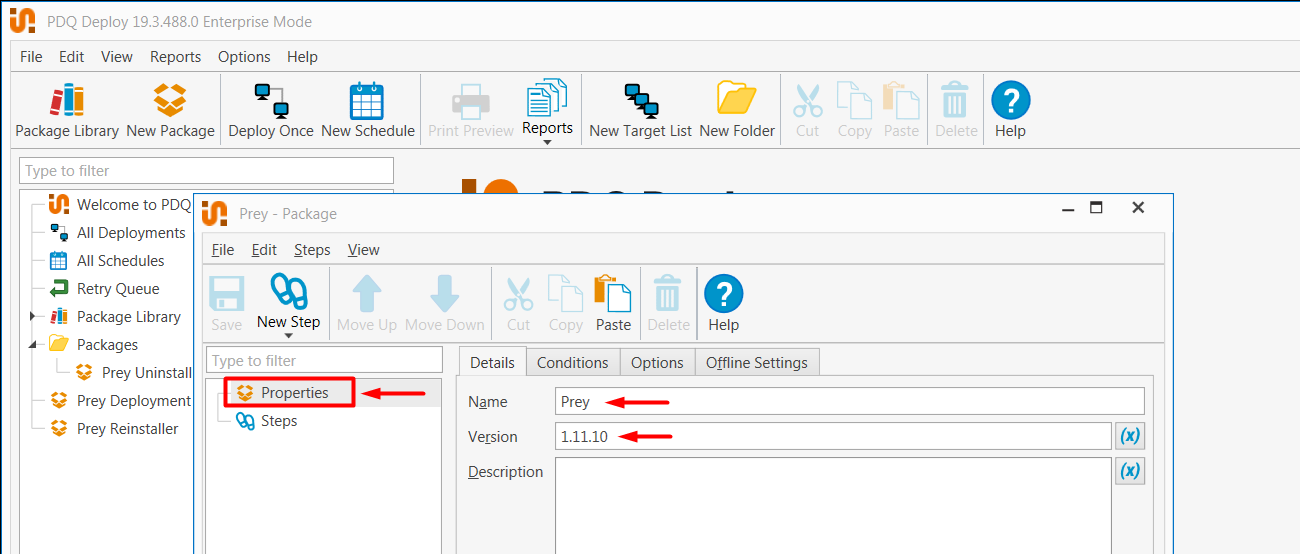
Task: Expand the Package Library tree node
Action: tap(32, 317)
